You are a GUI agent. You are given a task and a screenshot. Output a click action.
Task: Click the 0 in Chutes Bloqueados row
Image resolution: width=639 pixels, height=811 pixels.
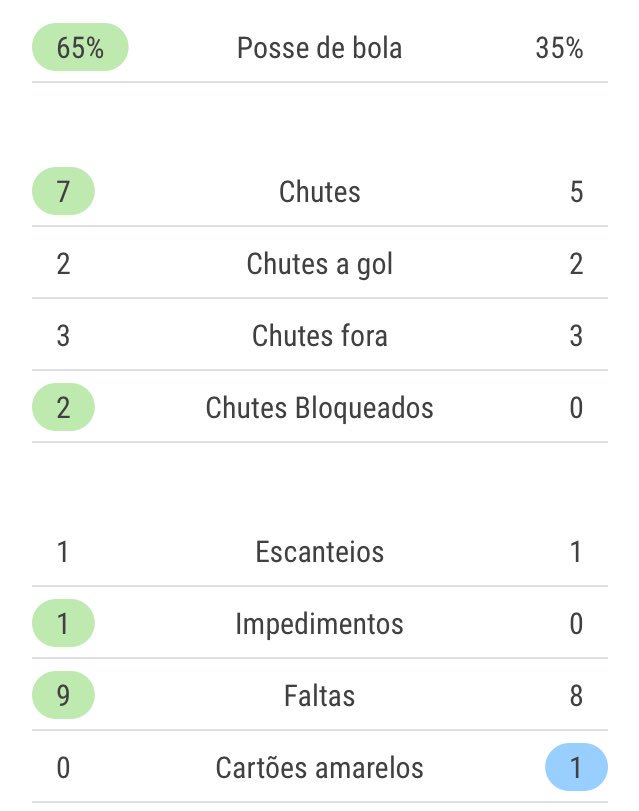(x=576, y=408)
